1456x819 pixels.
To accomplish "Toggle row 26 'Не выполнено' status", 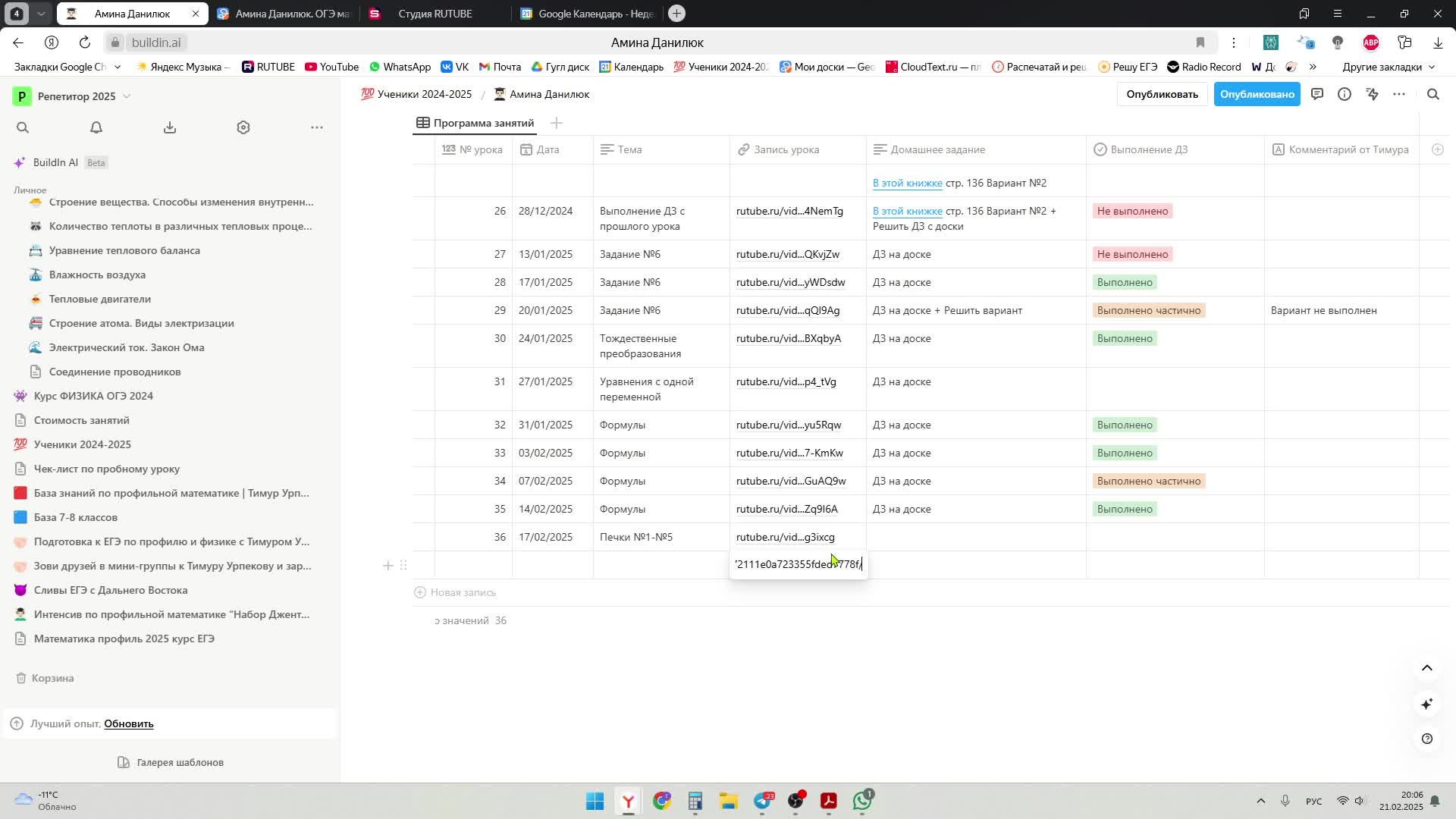I will tap(1132, 211).
